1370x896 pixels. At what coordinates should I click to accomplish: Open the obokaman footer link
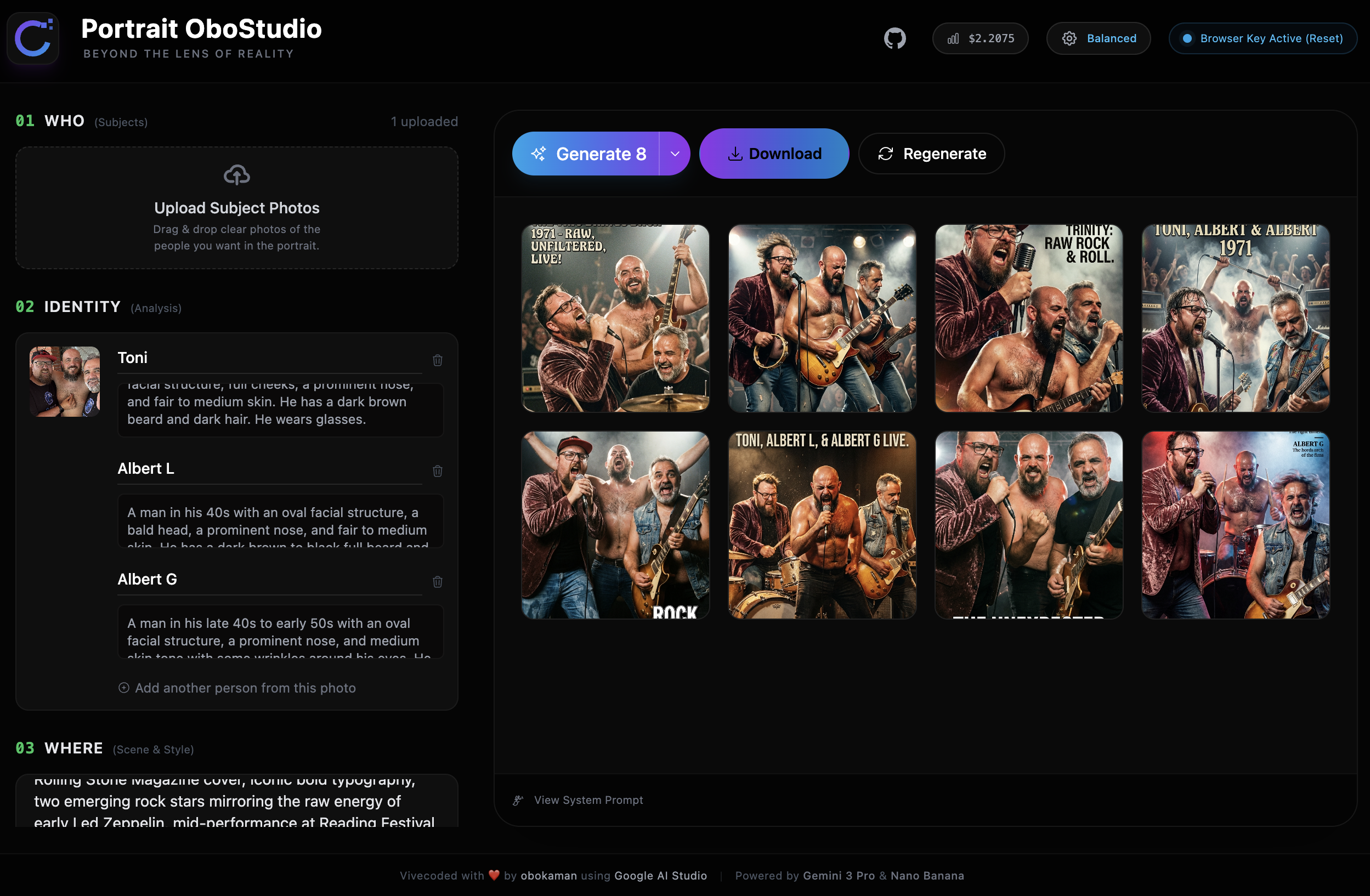[548, 875]
